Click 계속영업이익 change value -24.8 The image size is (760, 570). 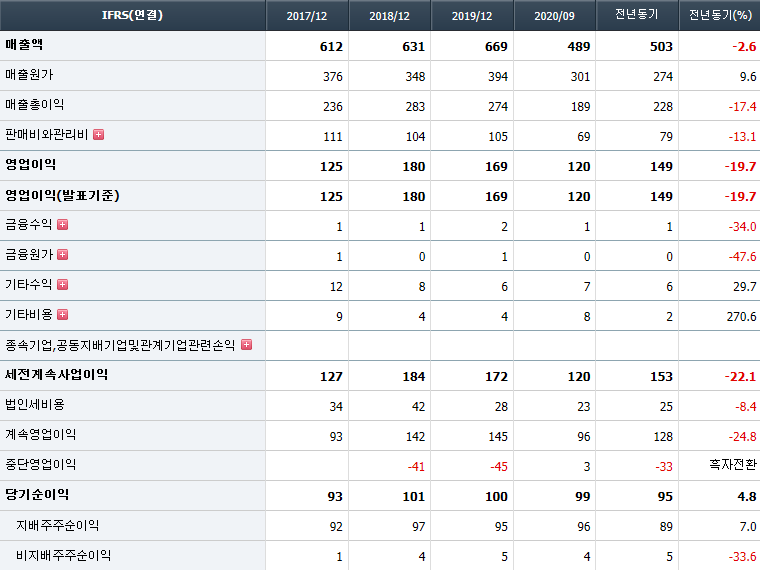[742, 437]
